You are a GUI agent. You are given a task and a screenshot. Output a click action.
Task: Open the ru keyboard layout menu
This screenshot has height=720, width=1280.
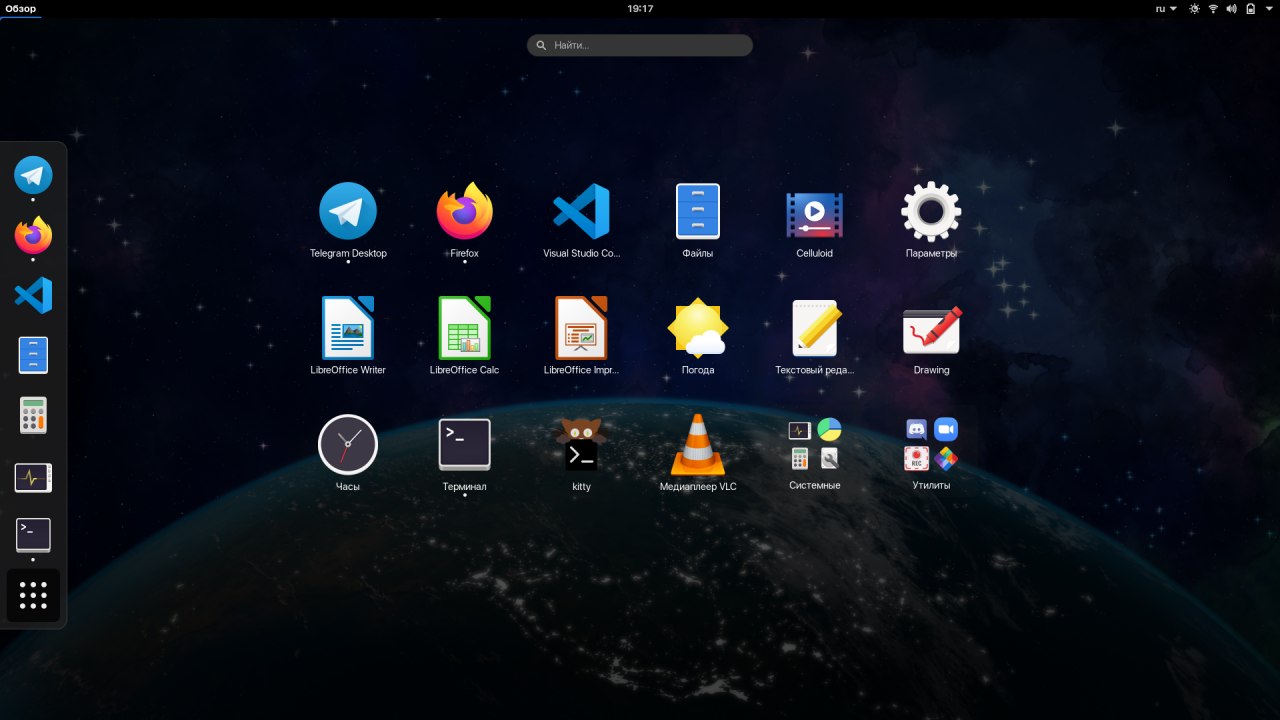point(1166,8)
